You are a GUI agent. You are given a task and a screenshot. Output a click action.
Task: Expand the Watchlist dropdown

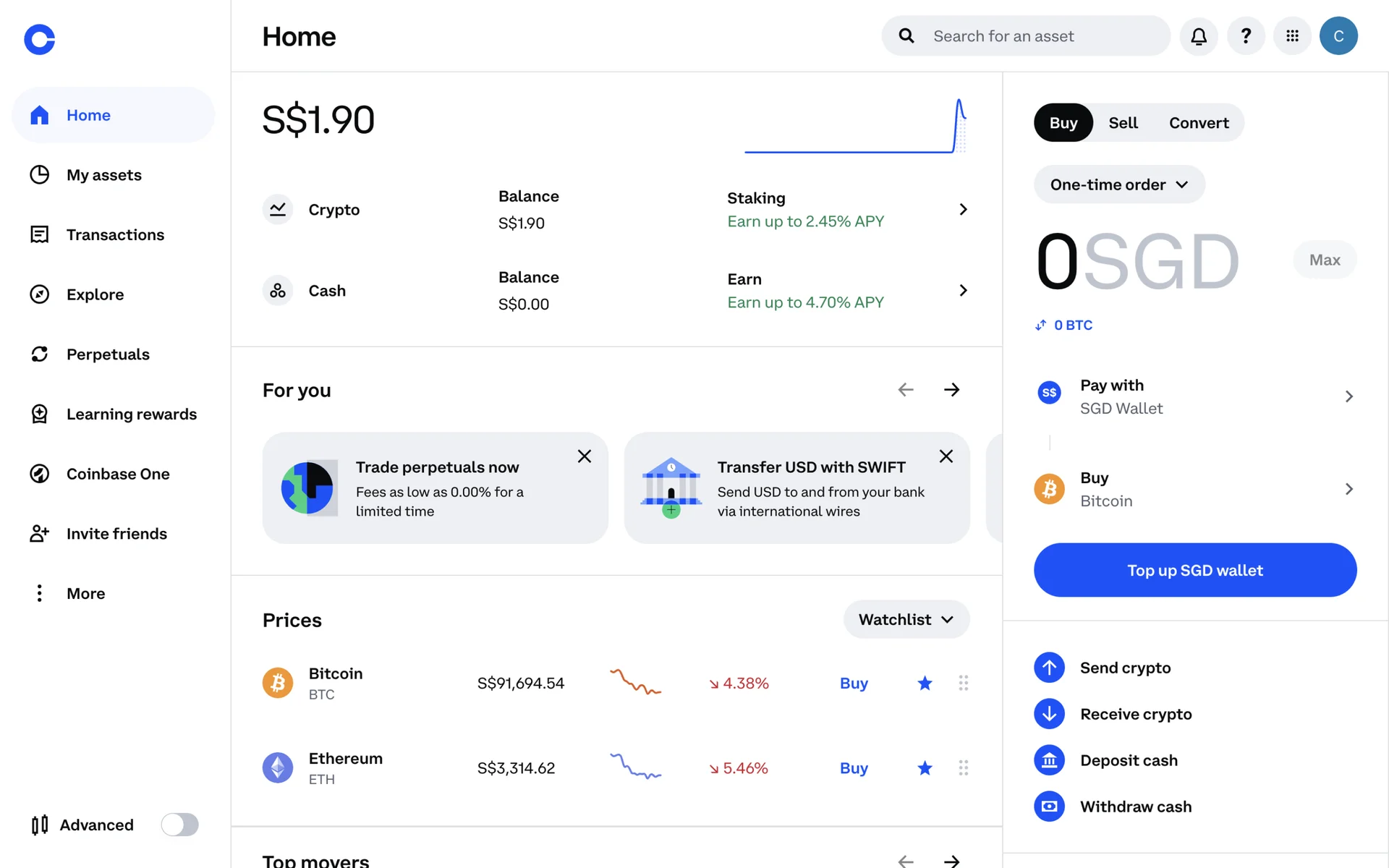(x=906, y=620)
